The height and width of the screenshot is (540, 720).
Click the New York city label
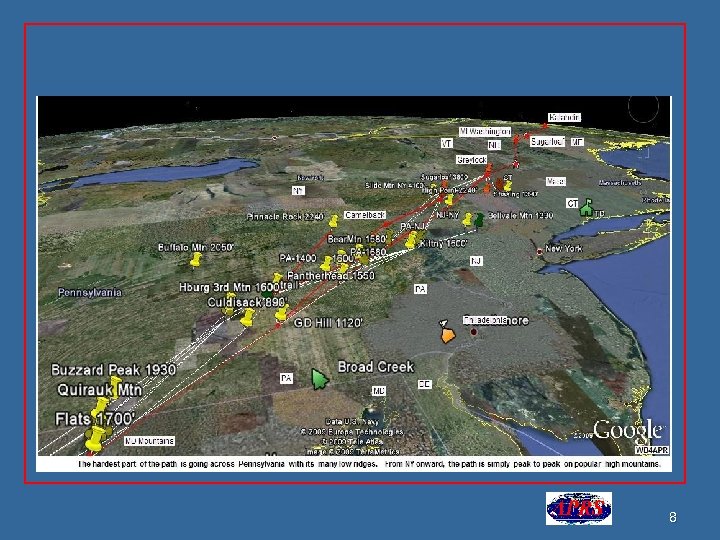coord(564,248)
